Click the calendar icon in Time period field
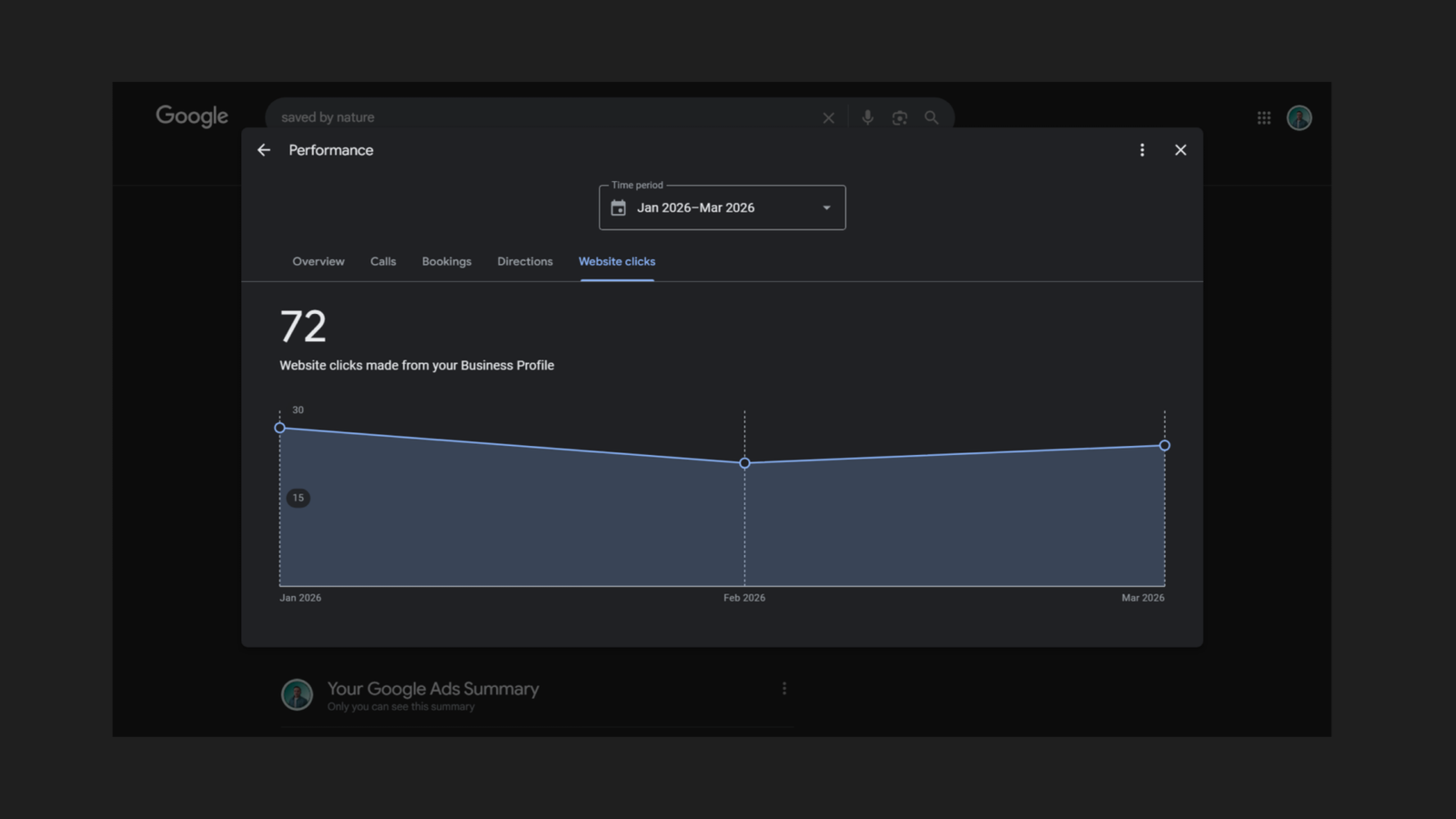Screen dimensions: 1456x819 [619, 207]
